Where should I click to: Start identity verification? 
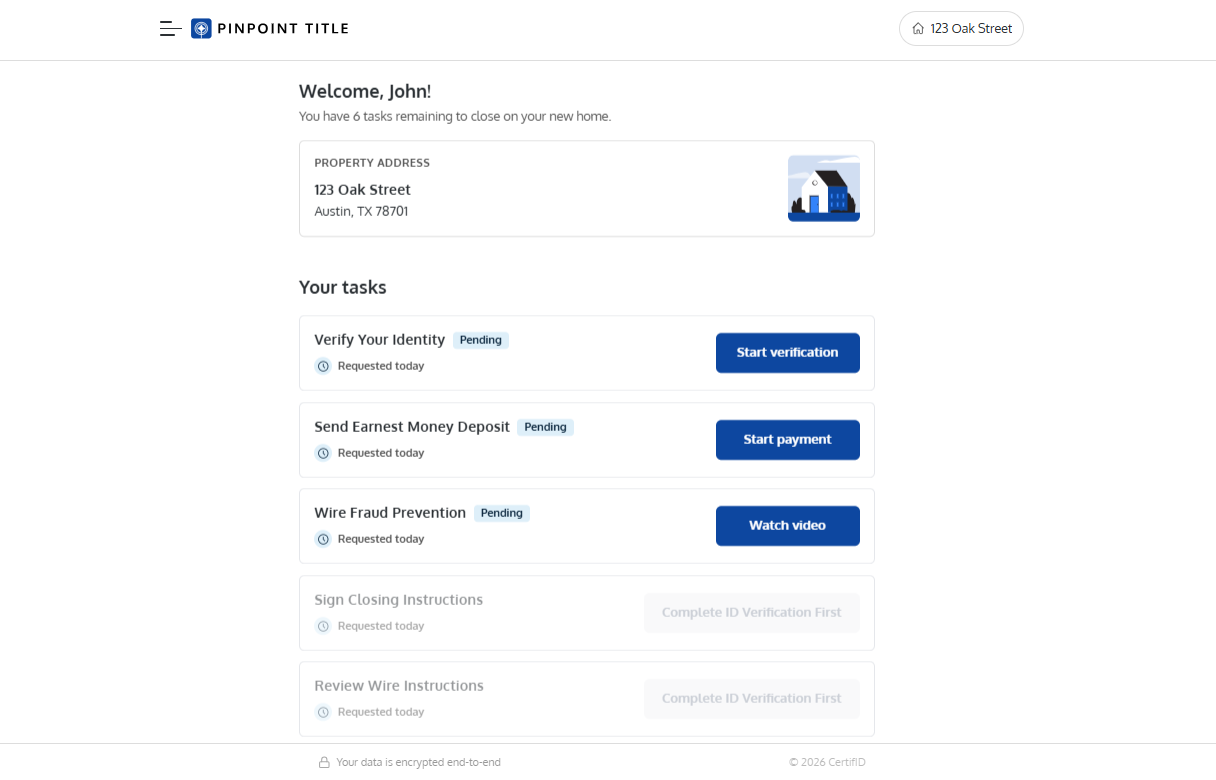(788, 353)
